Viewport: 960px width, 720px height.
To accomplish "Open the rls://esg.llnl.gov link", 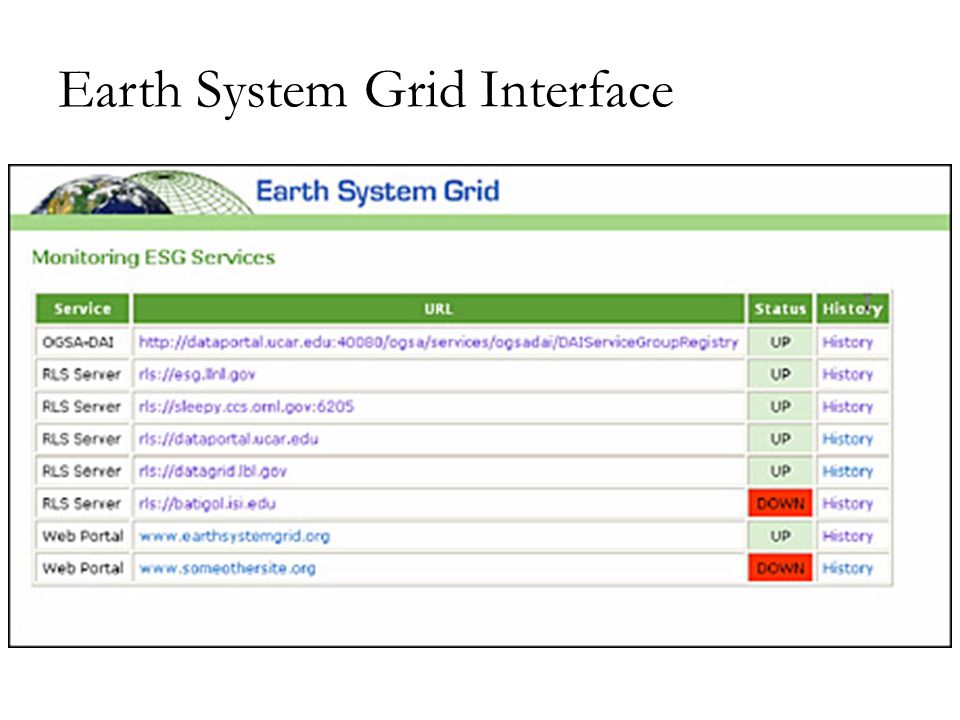I will (x=197, y=375).
